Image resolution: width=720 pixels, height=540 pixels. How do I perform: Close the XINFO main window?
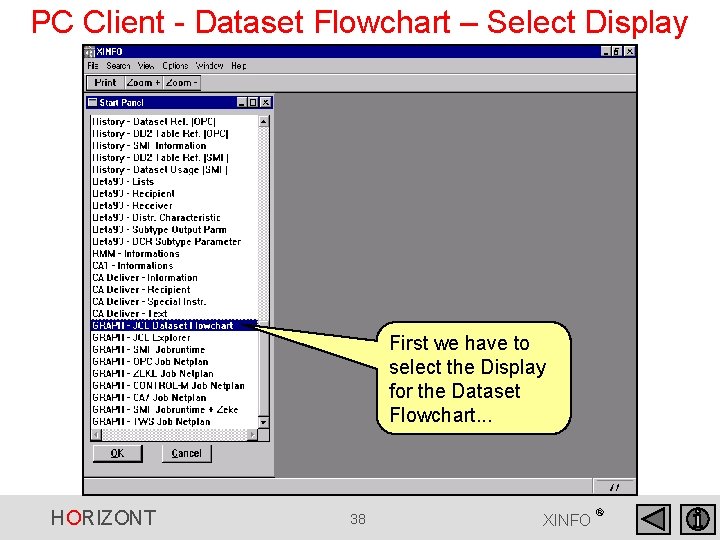[630, 51]
